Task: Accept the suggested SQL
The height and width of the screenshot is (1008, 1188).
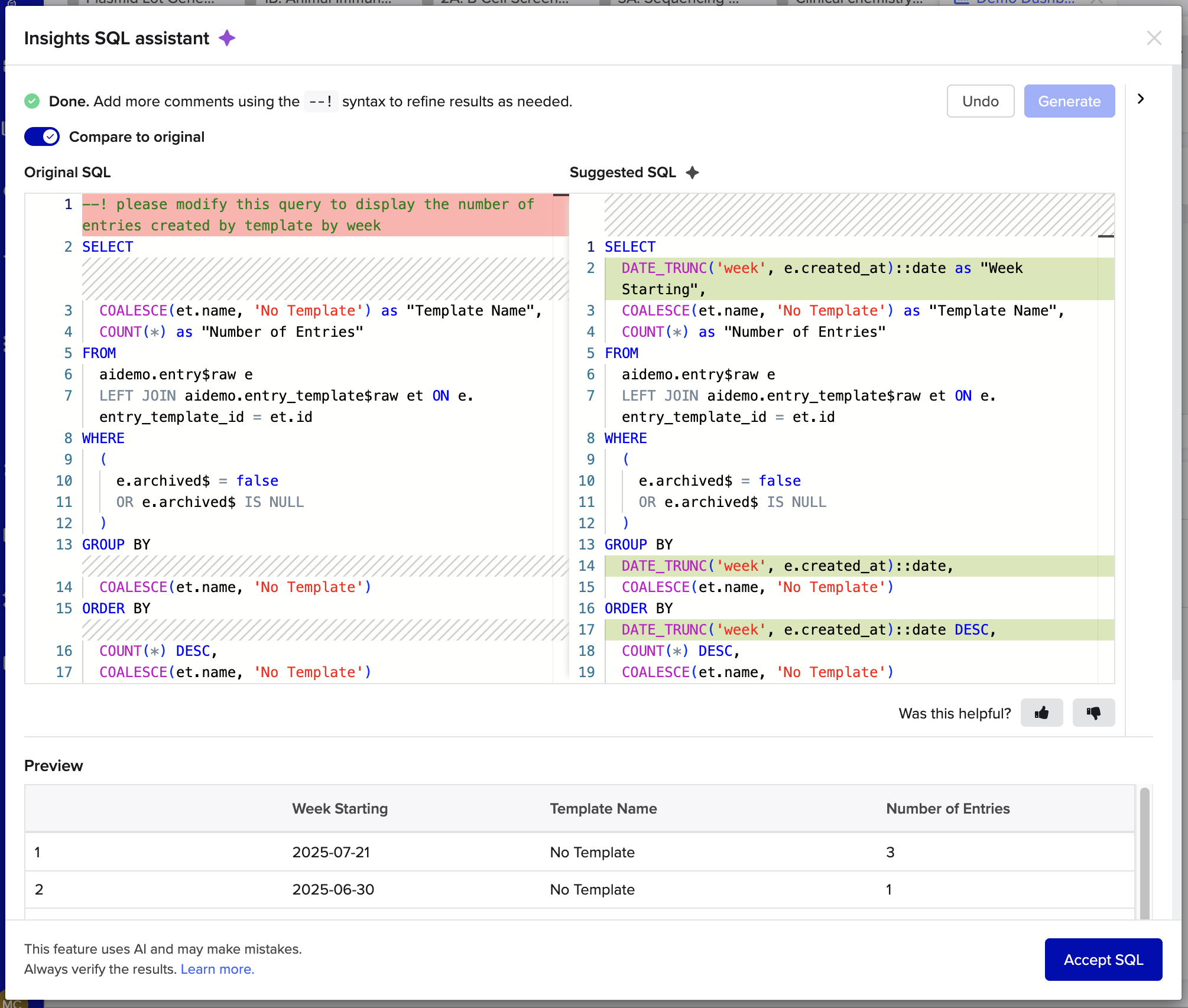Action: tap(1103, 960)
